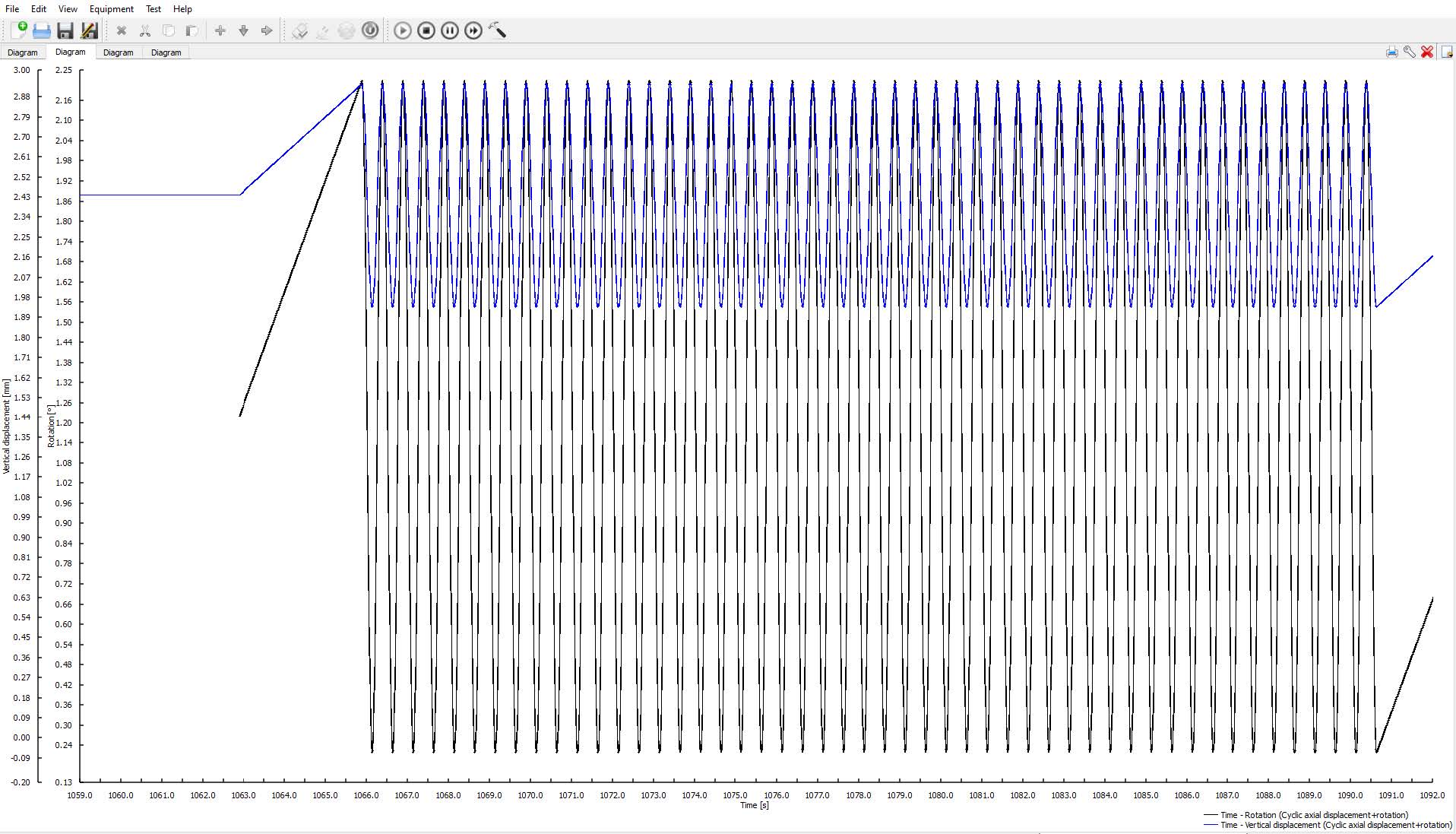The image size is (1456, 834).
Task: Click the -0.20 value on displacement axis
Action: pos(21,782)
